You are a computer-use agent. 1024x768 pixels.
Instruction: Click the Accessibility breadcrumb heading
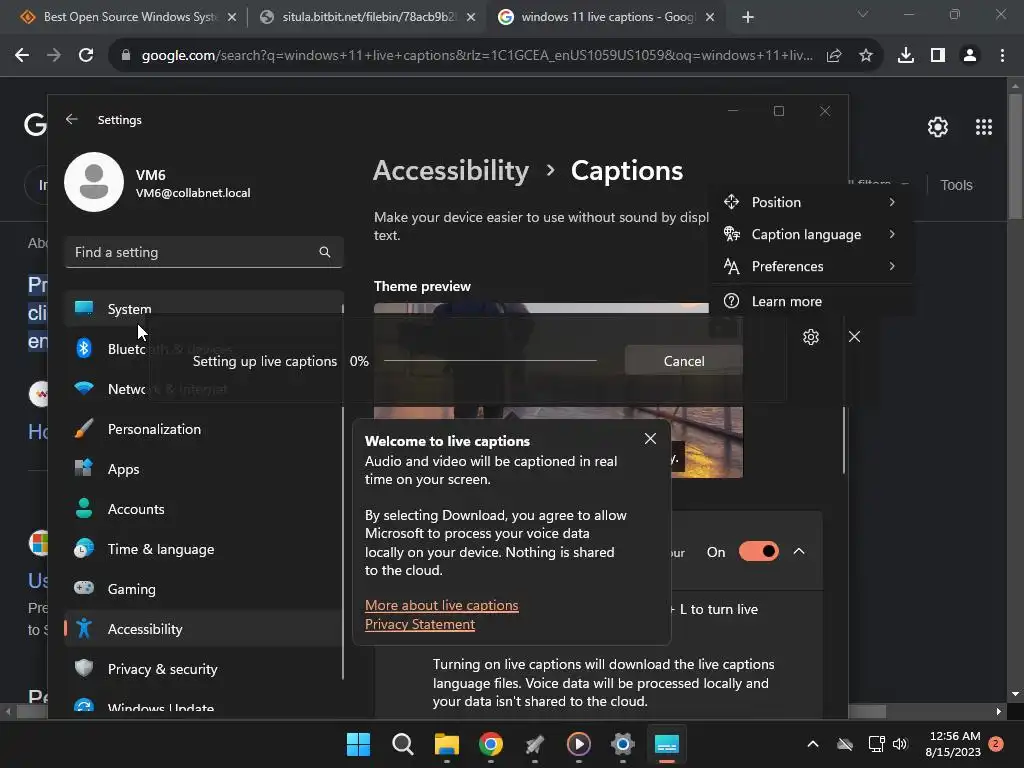451,171
